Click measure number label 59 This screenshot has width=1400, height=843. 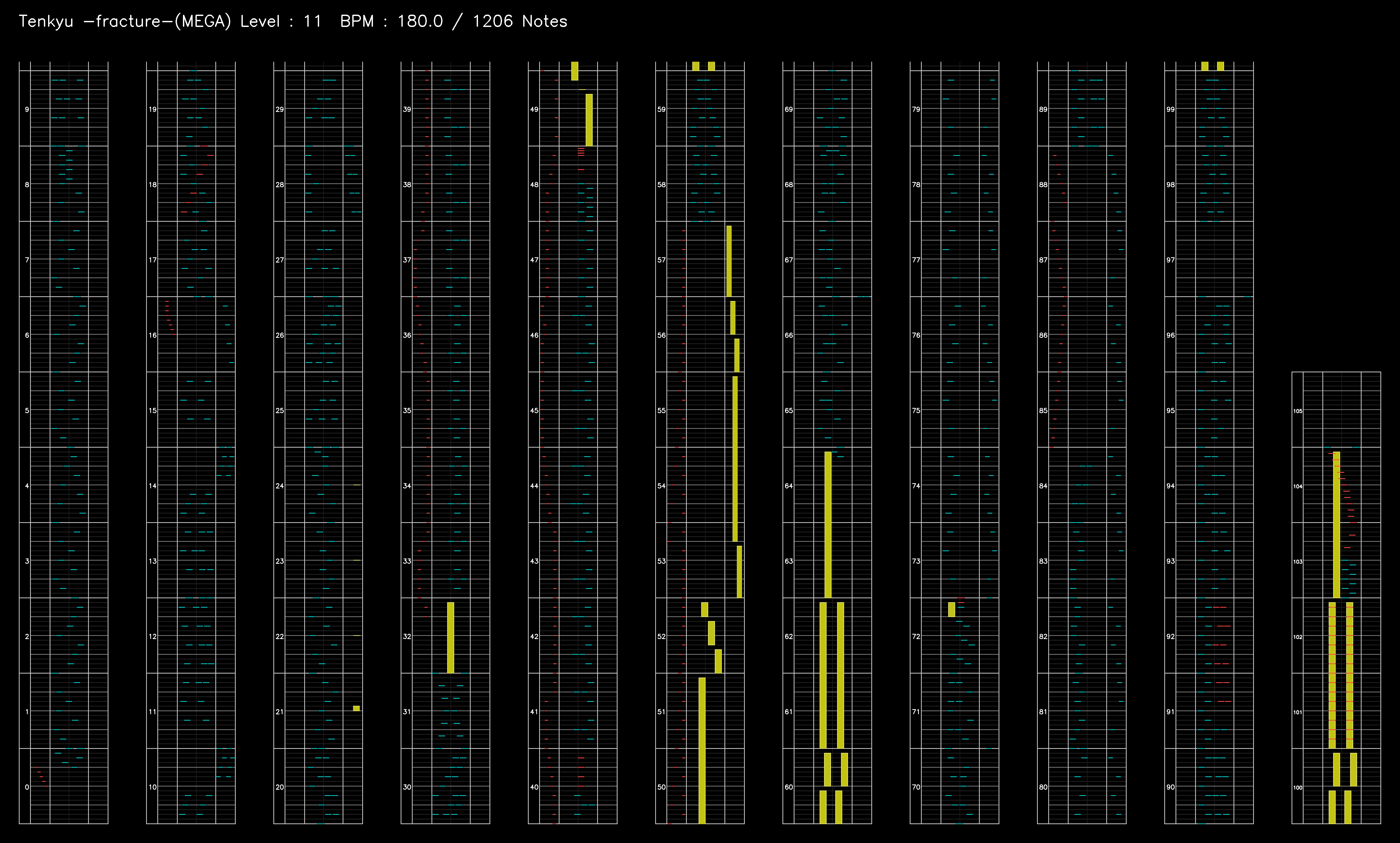point(661,109)
